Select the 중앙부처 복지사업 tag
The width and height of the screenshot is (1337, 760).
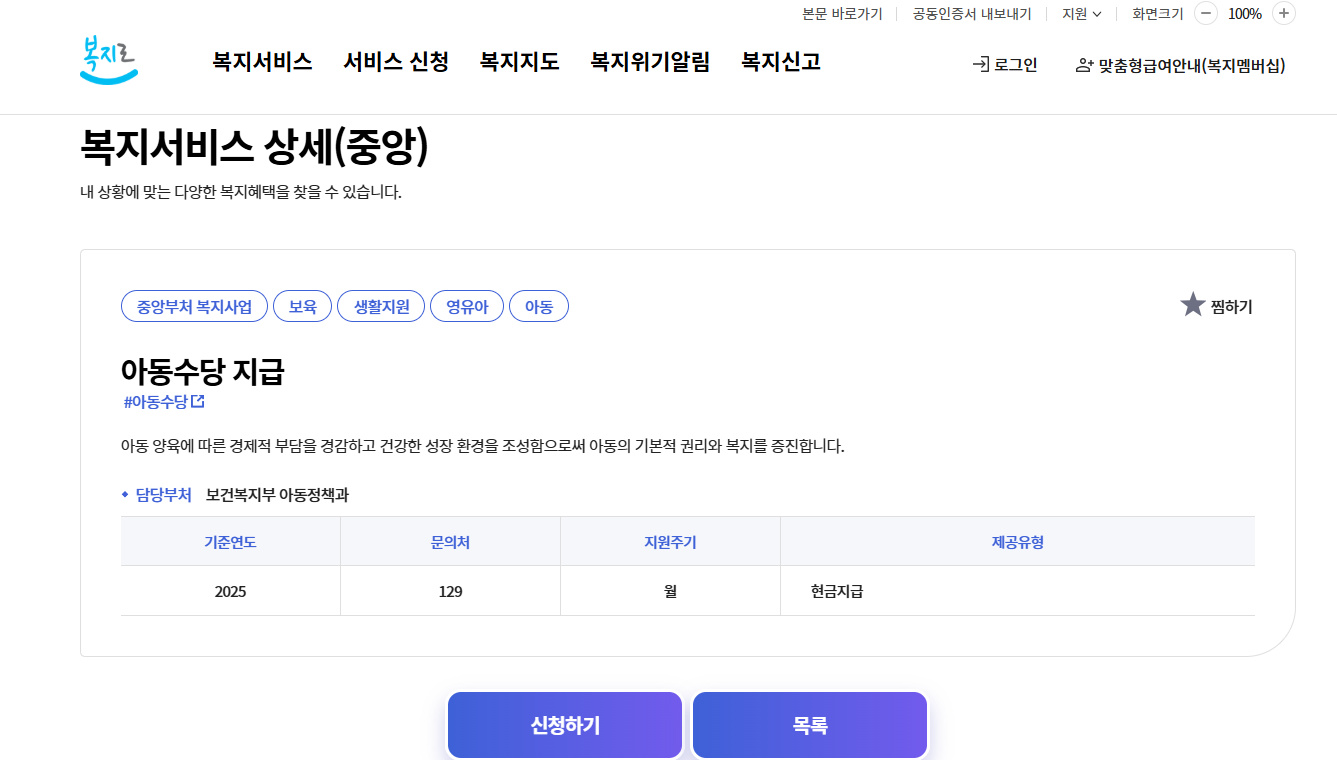(x=194, y=306)
